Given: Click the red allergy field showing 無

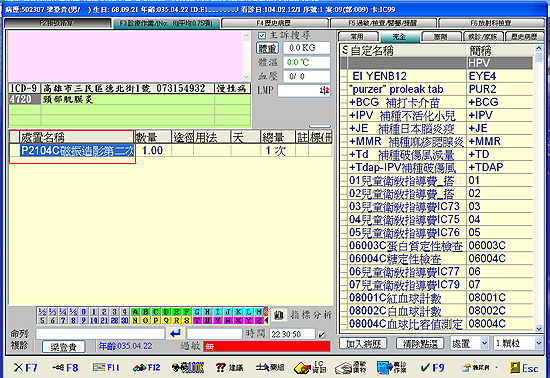Looking at the screenshot, I should point(267,346).
